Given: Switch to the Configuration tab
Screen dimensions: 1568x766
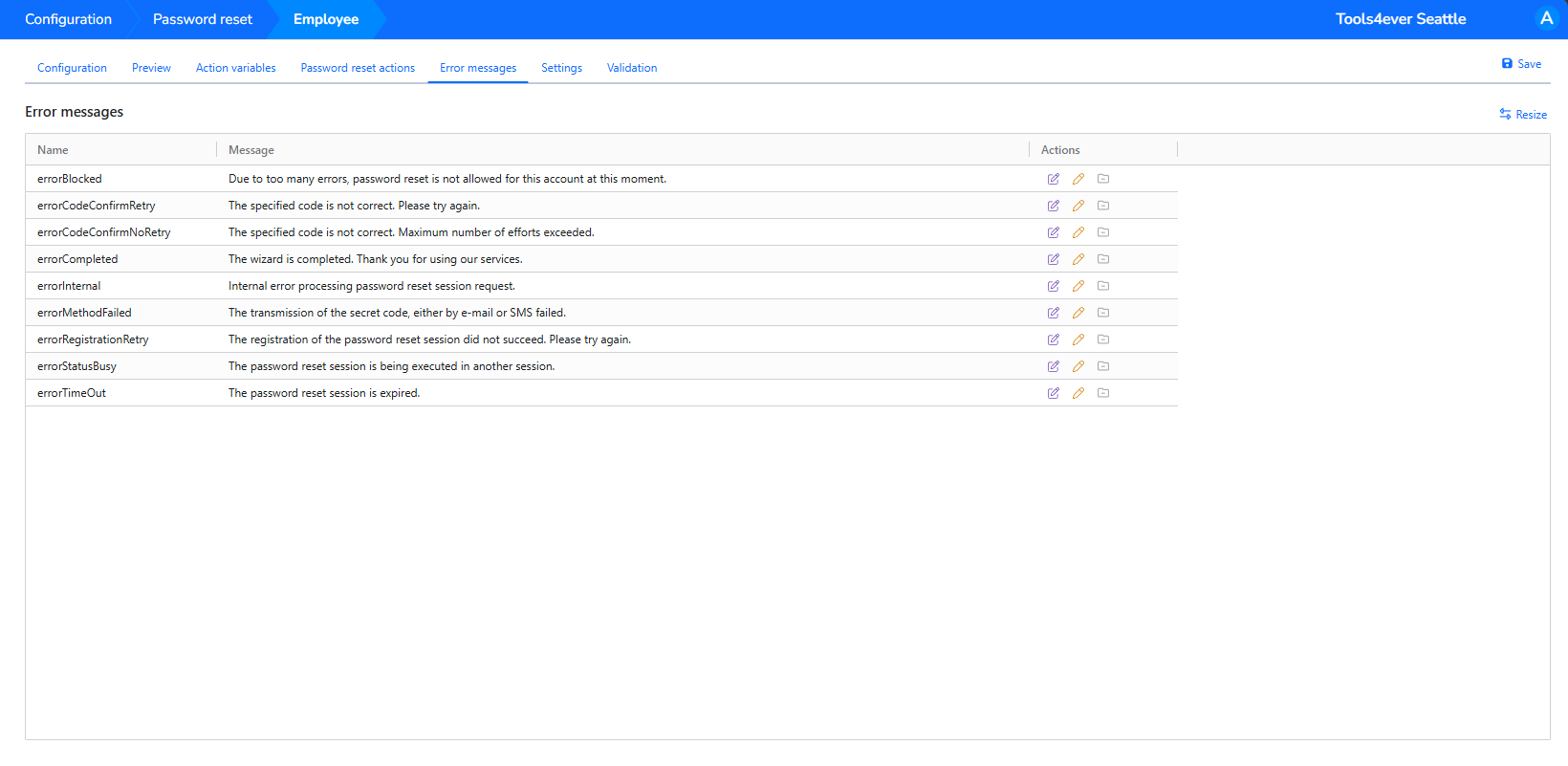Looking at the screenshot, I should tap(72, 68).
